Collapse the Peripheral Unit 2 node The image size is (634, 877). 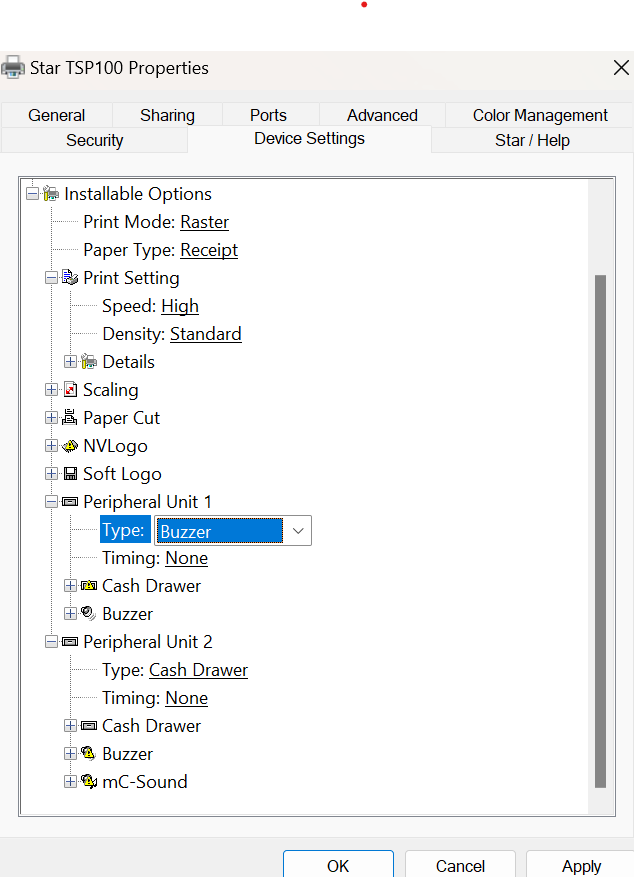click(x=51, y=642)
